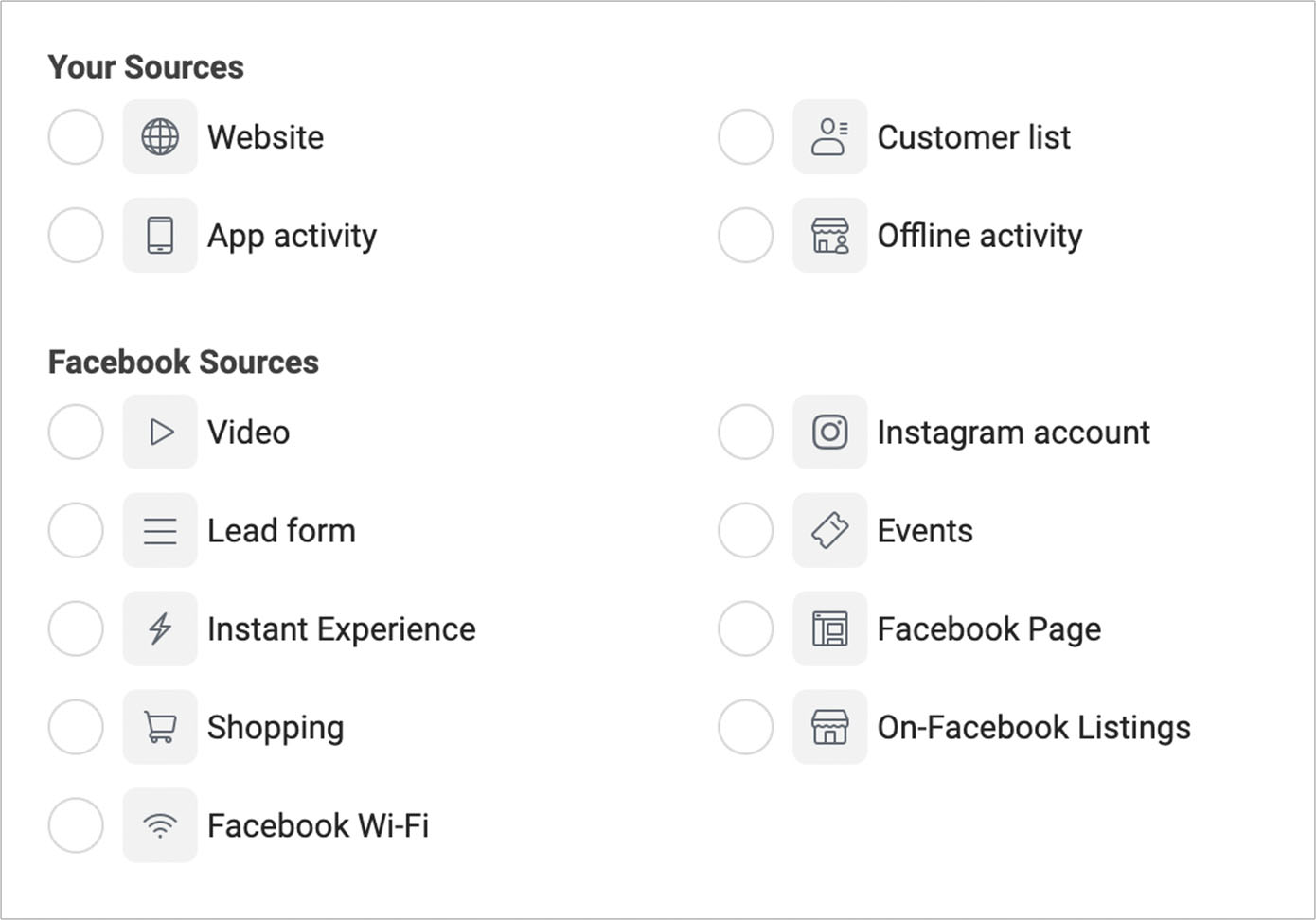Click the Offline activity label text
The height and width of the screenshot is (920, 1316).
tap(980, 235)
